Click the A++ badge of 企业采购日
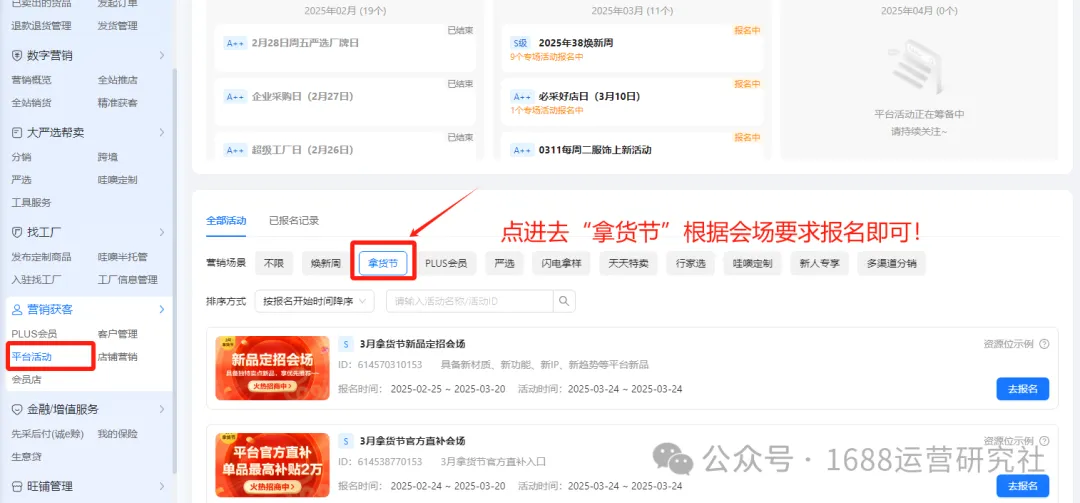1080x503 pixels. (x=236, y=96)
